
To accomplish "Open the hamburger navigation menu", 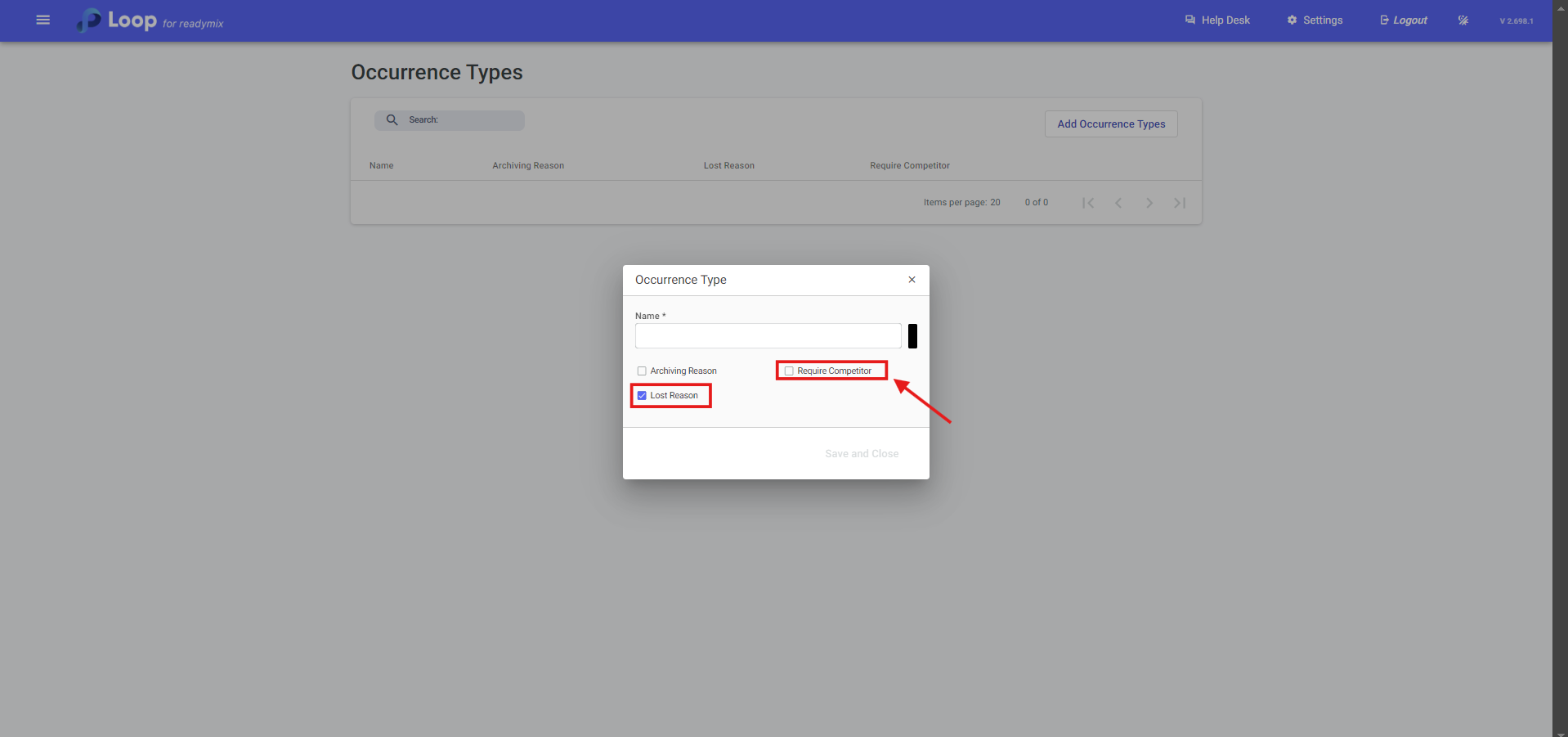I will (x=43, y=20).
